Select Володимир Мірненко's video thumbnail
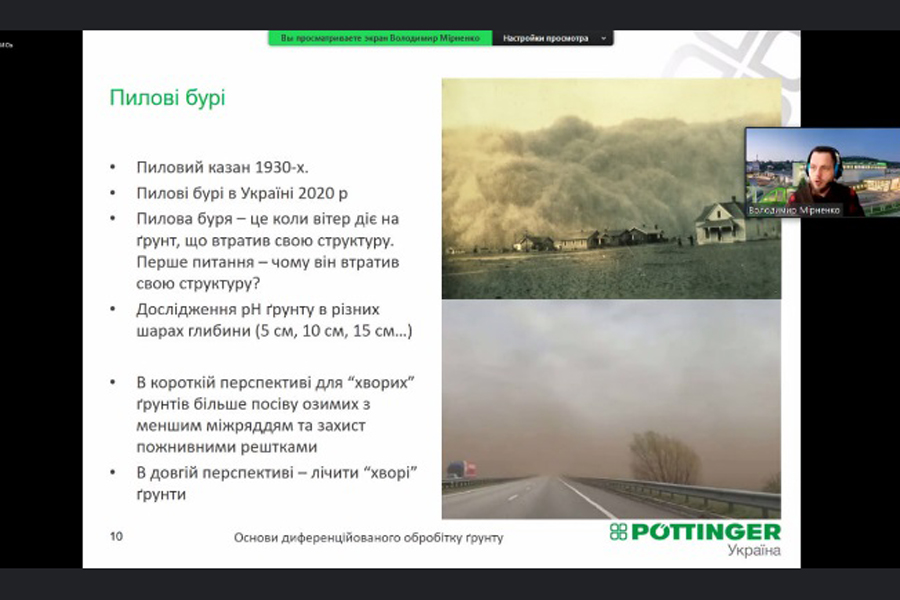This screenshot has height=600, width=900. 822,172
